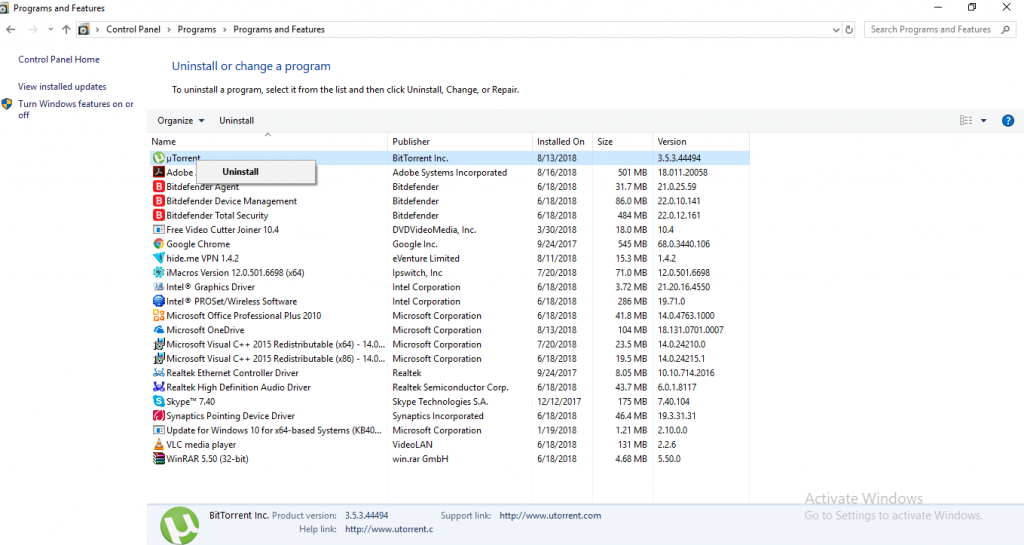Click the Ipswitch, Inc publisher cell

(x=417, y=273)
